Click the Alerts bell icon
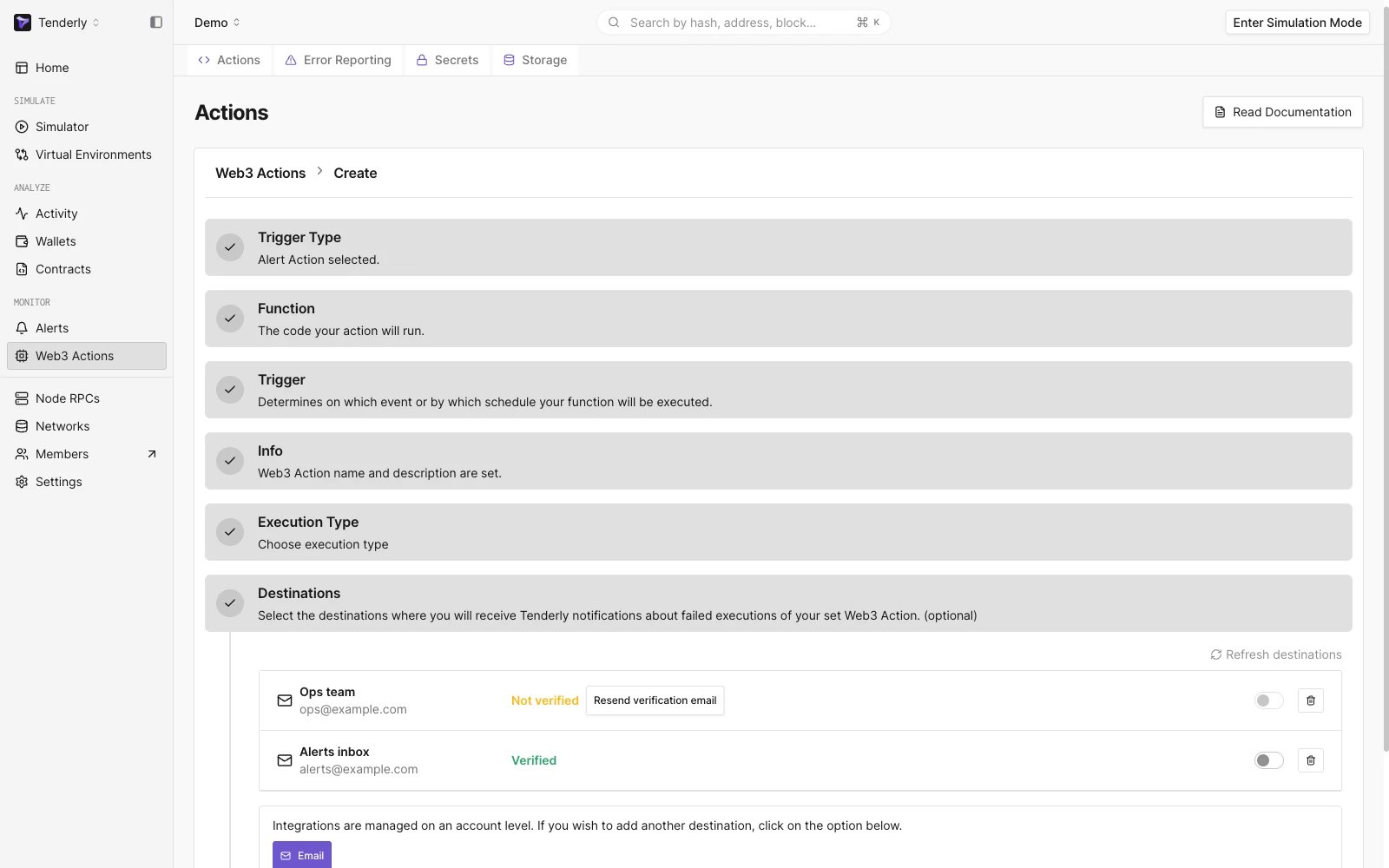Screen dimensions: 1389x868 pyautogui.click(x=22, y=328)
